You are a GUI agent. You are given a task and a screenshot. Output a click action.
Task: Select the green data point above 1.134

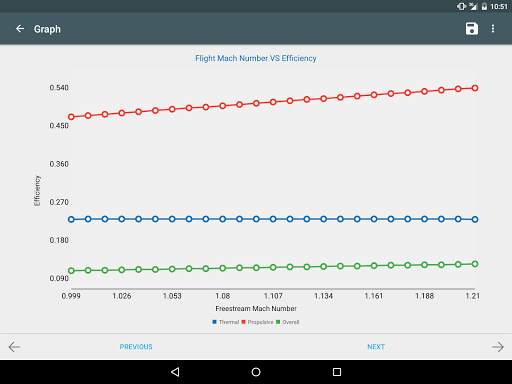point(323,266)
